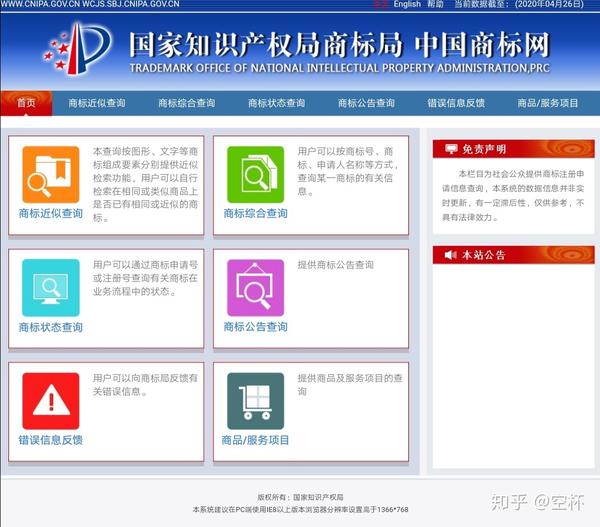The image size is (600, 527).
Task: Click the 商品/服务项目 link under the cart icon
Action: pyautogui.click(x=256, y=440)
